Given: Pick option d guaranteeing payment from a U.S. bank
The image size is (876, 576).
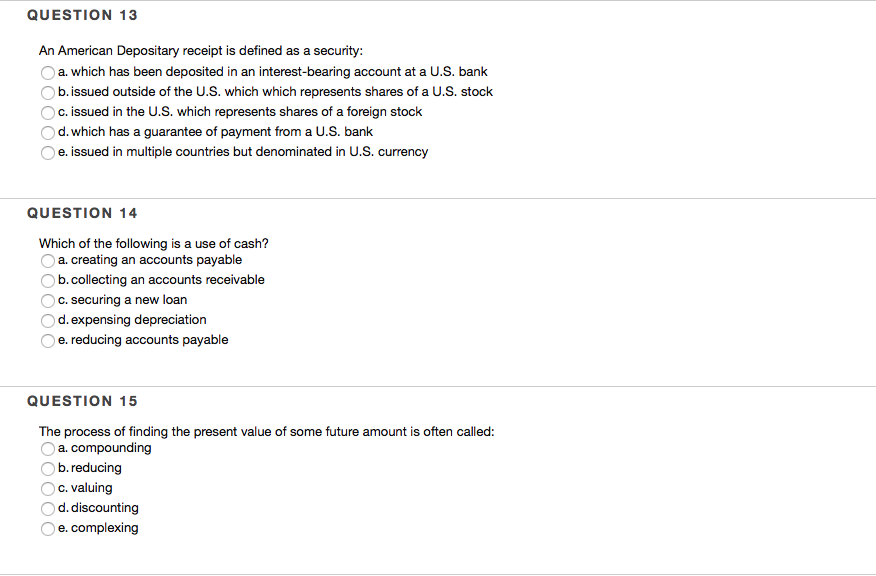Looking at the screenshot, I should click(x=47, y=132).
